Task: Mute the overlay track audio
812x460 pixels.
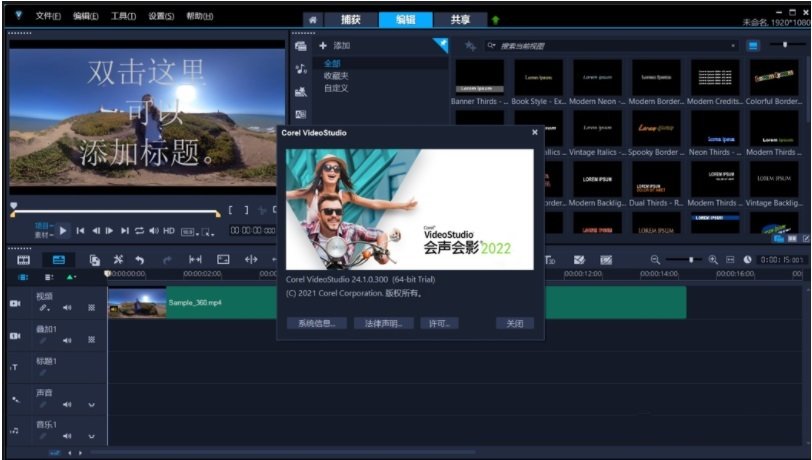Action: click(x=67, y=340)
